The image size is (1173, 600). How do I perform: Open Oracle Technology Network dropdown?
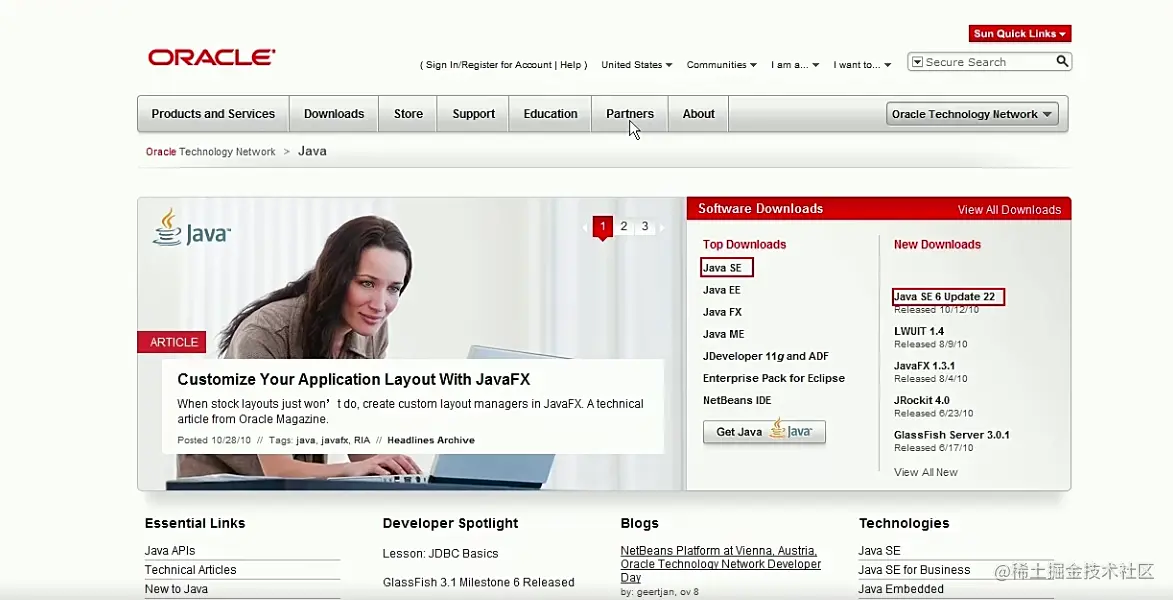[x=972, y=114]
